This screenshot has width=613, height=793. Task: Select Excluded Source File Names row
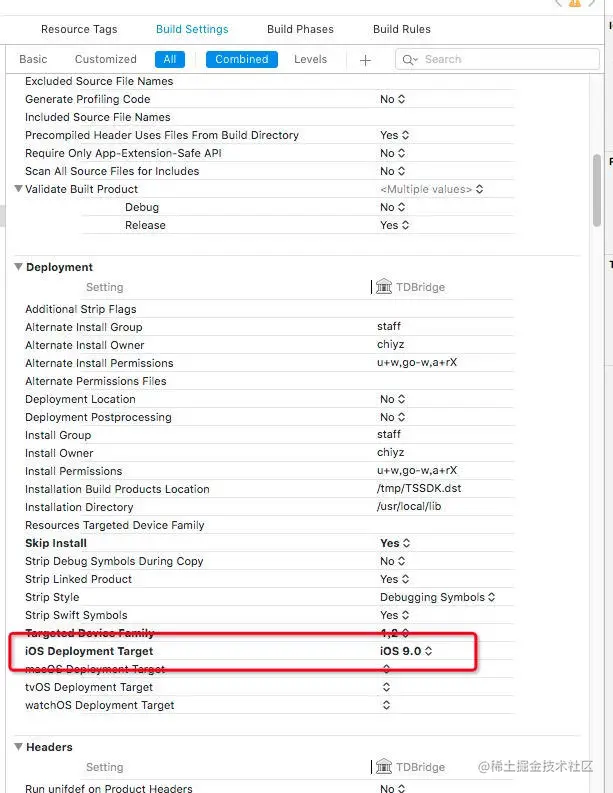tap(270, 81)
